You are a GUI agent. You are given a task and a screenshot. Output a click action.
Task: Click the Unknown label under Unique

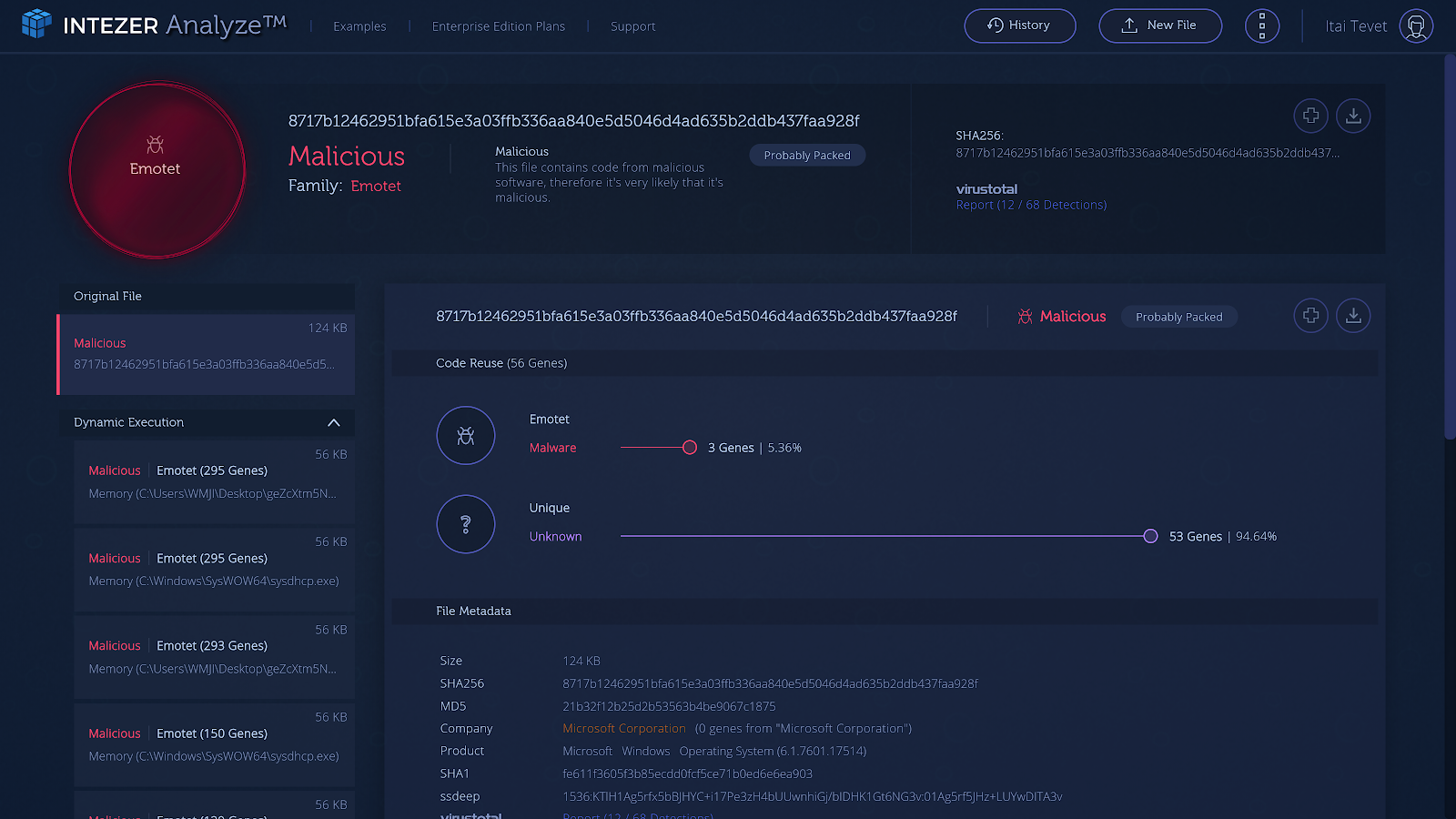click(x=555, y=537)
